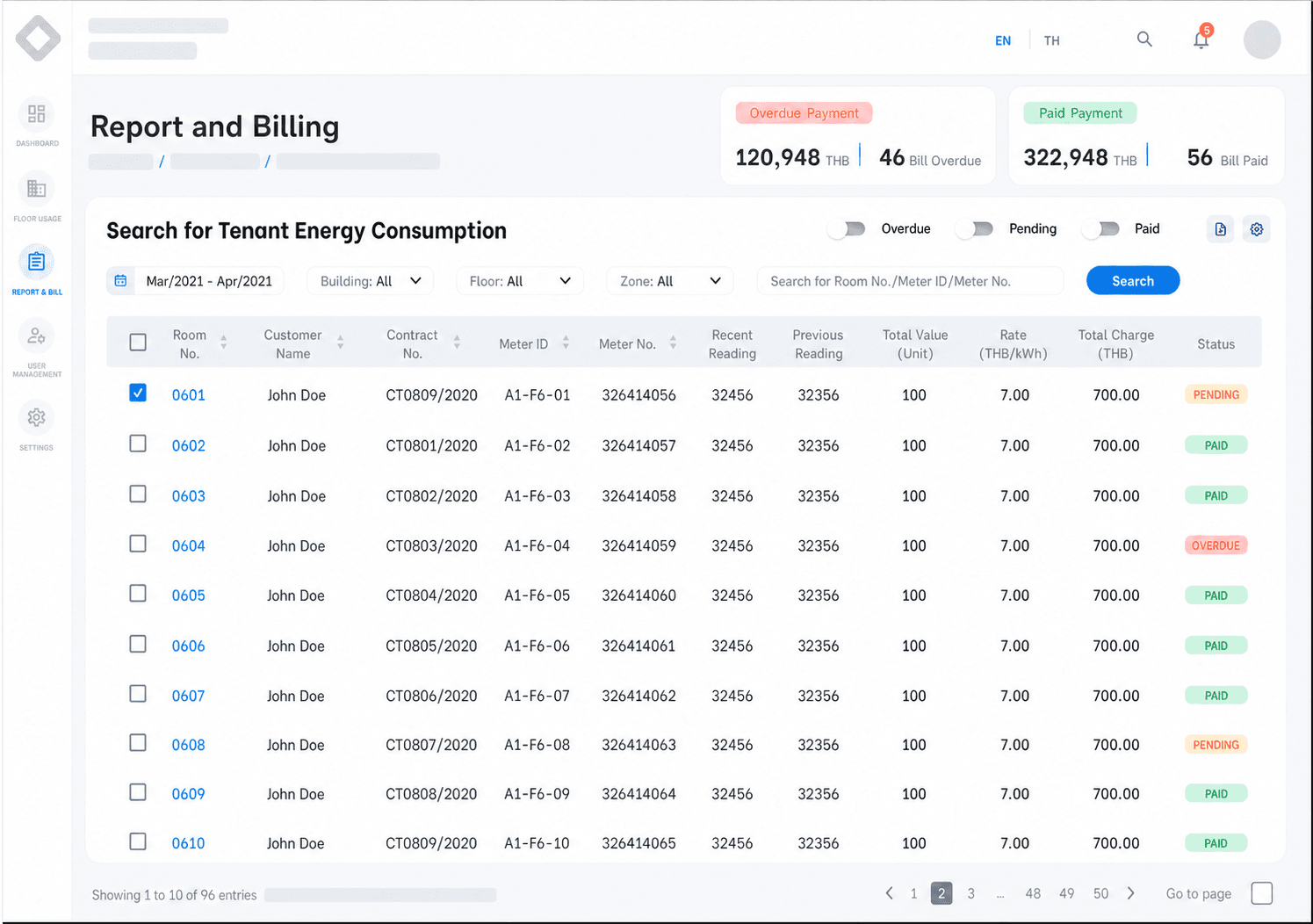Viewport: 1313px width, 924px height.
Task: Toggle the Paid filter switch
Action: click(1101, 229)
